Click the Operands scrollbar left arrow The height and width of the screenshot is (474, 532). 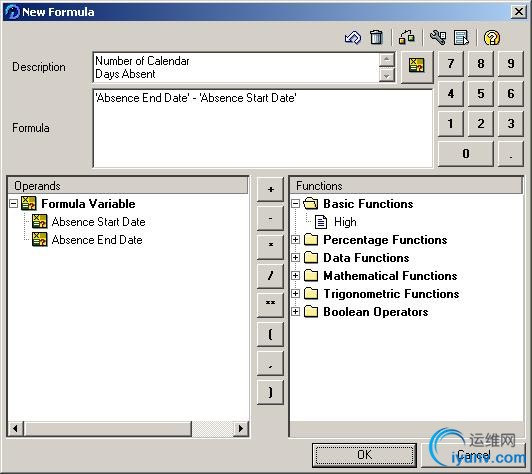click(16, 429)
